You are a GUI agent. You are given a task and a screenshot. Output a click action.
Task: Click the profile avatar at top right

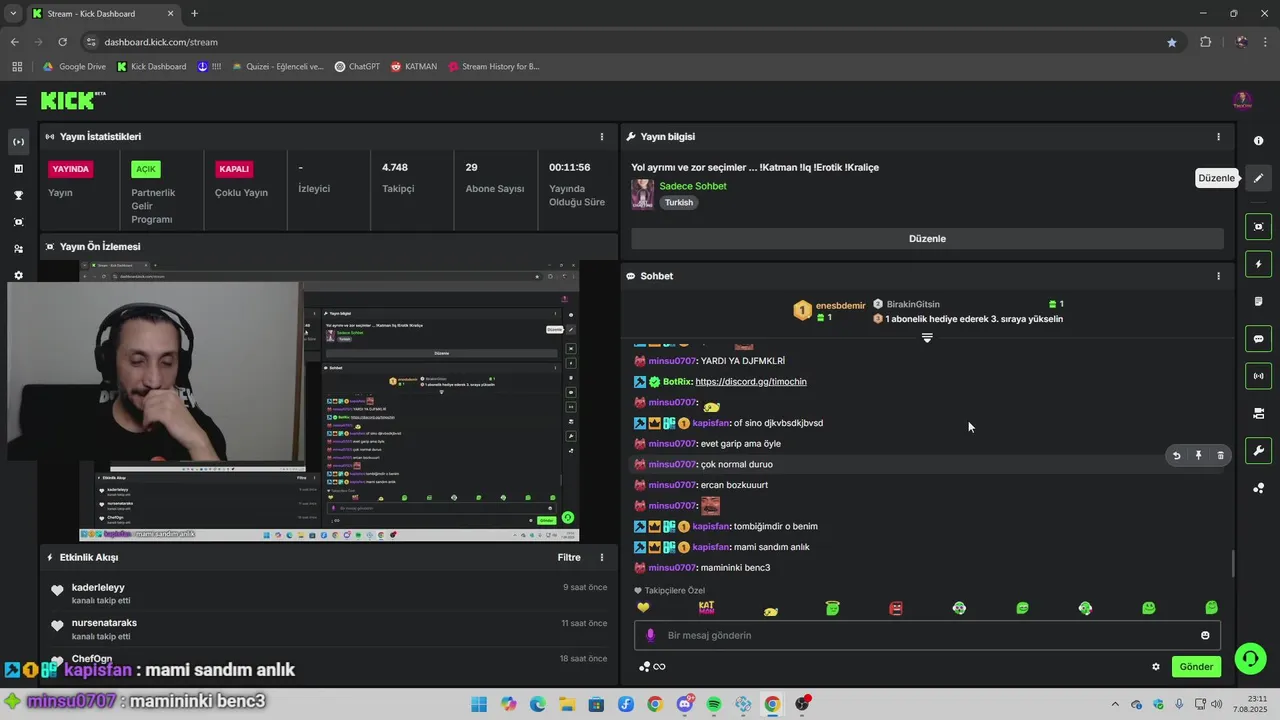[x=1242, y=100]
